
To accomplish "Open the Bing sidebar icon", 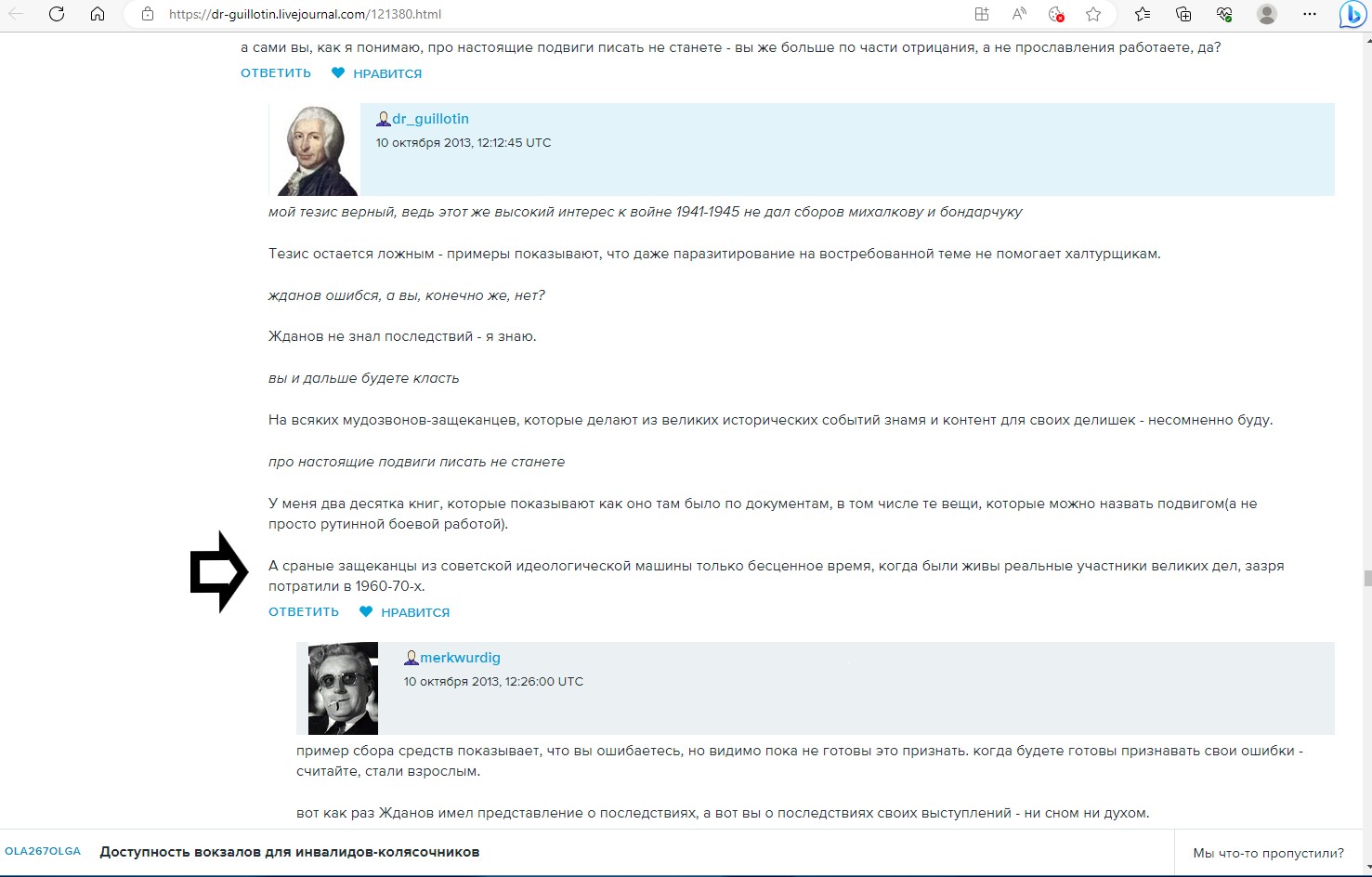I will [x=1352, y=14].
